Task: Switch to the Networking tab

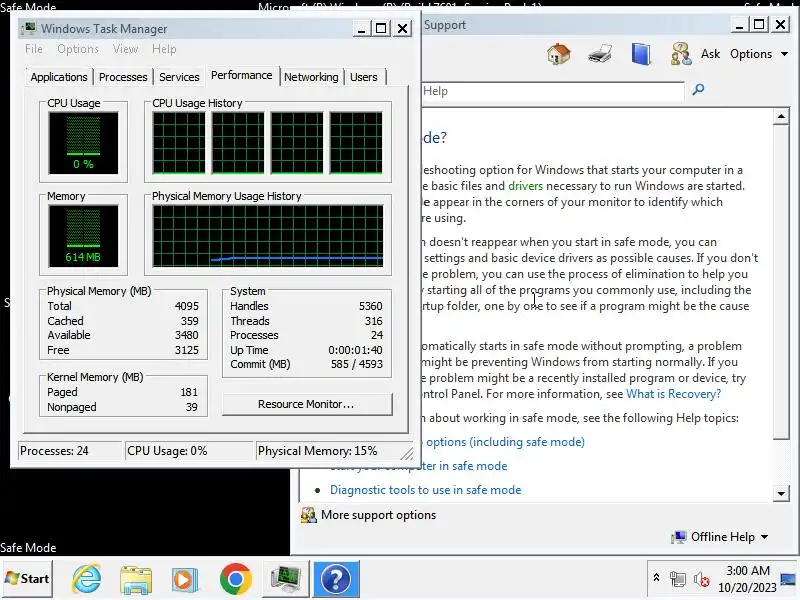Action: click(x=311, y=77)
